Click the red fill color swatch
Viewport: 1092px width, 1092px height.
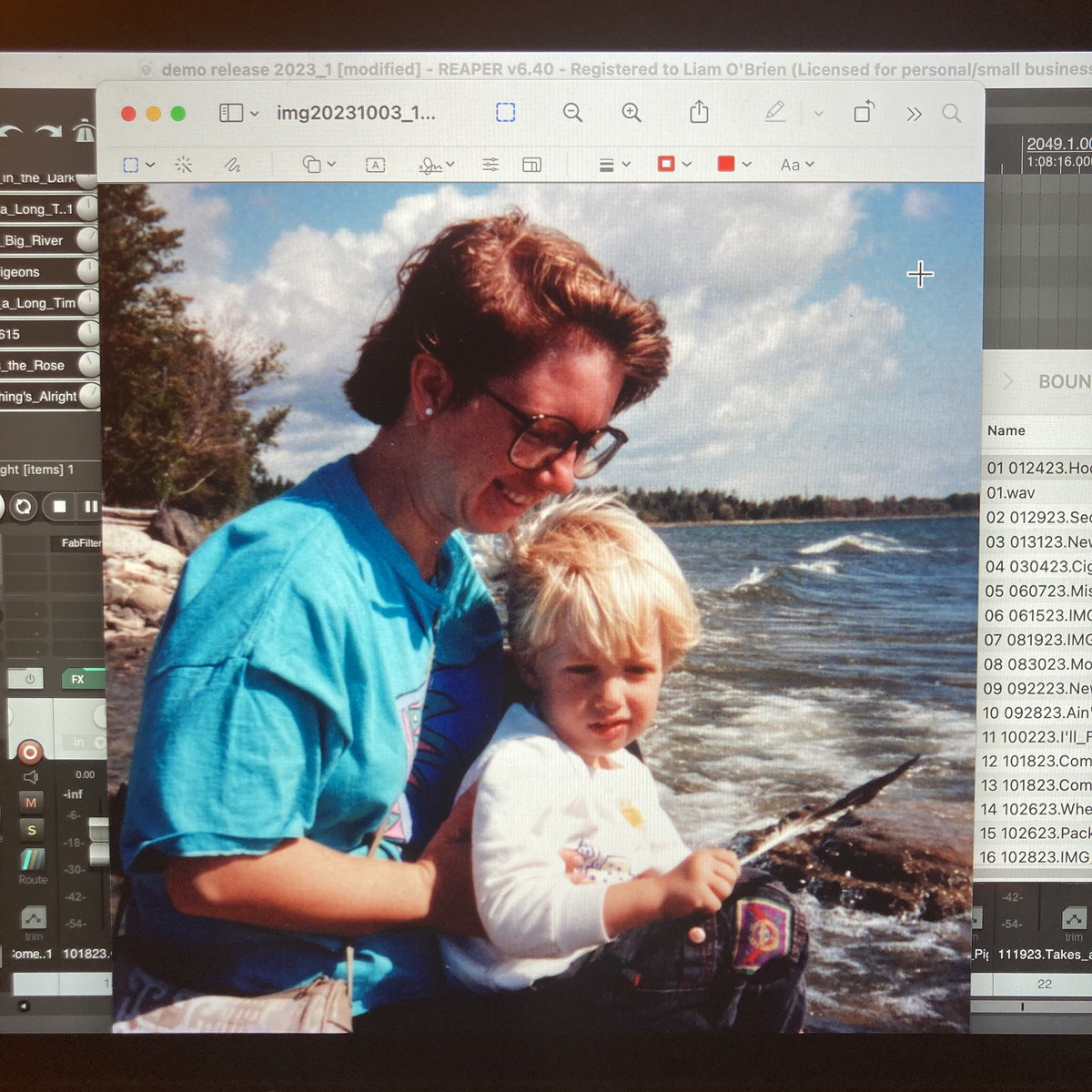(x=725, y=164)
